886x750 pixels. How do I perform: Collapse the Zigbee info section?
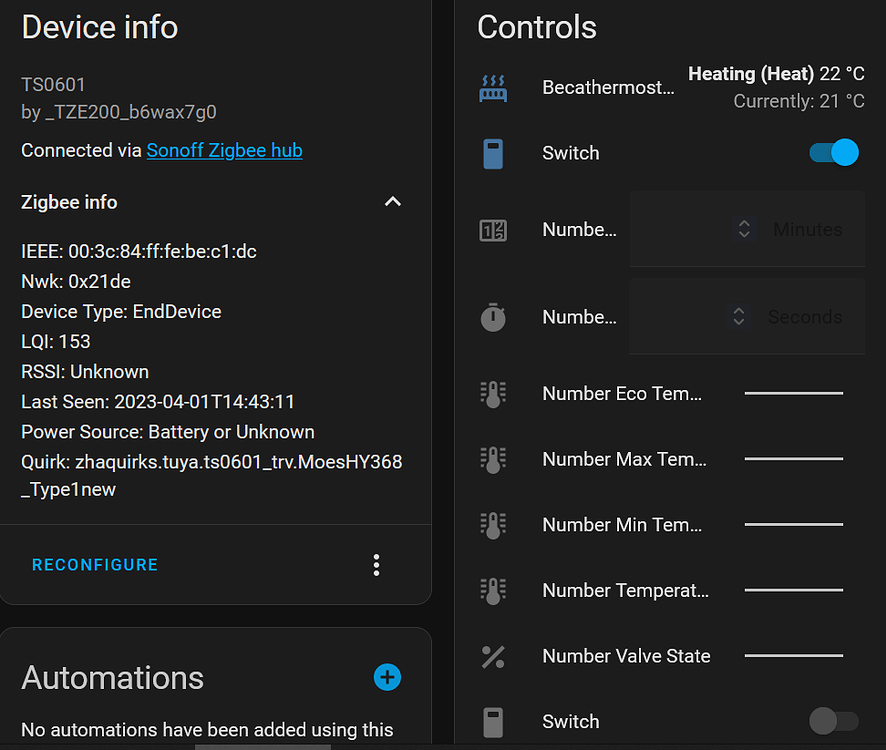click(x=392, y=201)
